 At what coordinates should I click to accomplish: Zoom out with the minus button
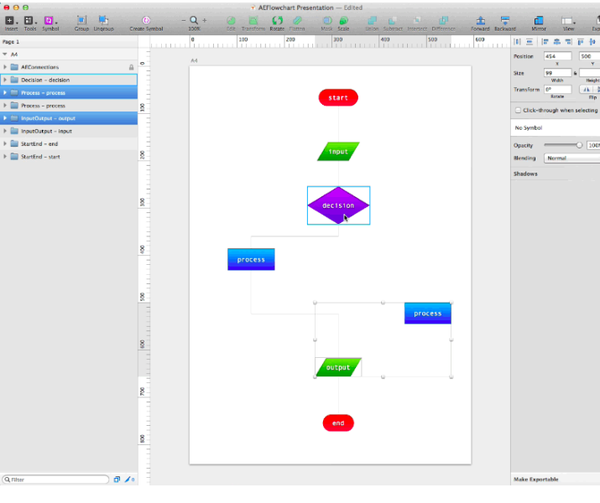(184, 20)
